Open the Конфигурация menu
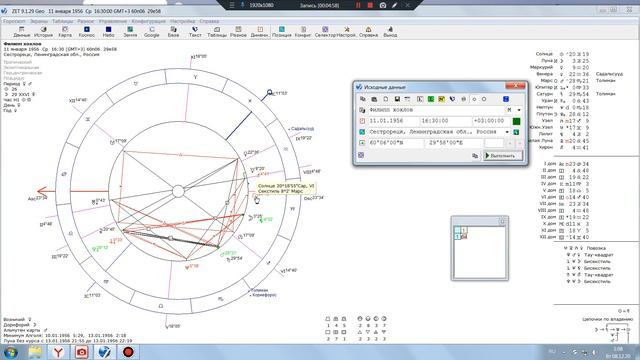This screenshot has width=640, height=360. [x=149, y=21]
